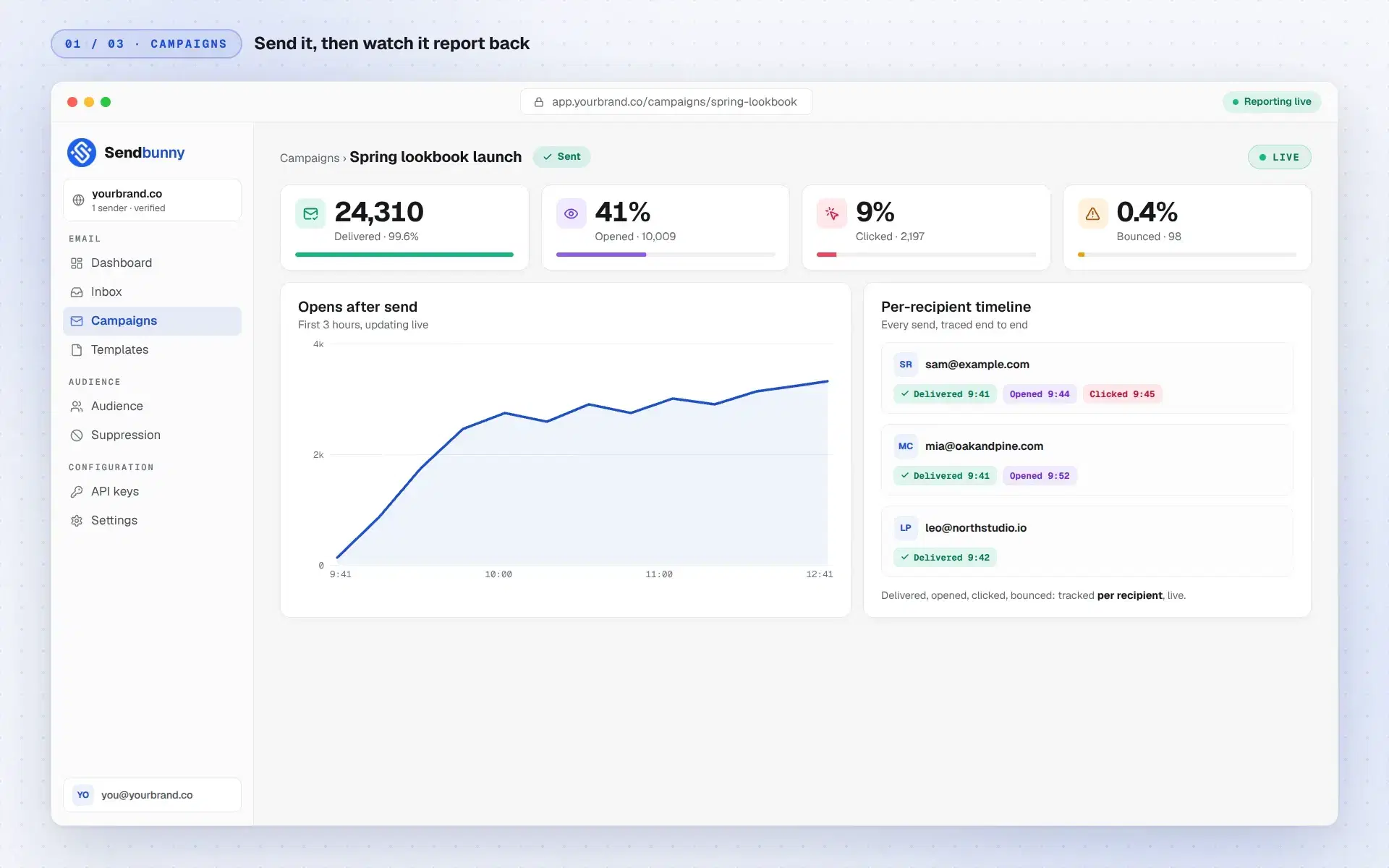The width and height of the screenshot is (1389, 868).
Task: Go to Templates in the sidebar
Action: 152,350
